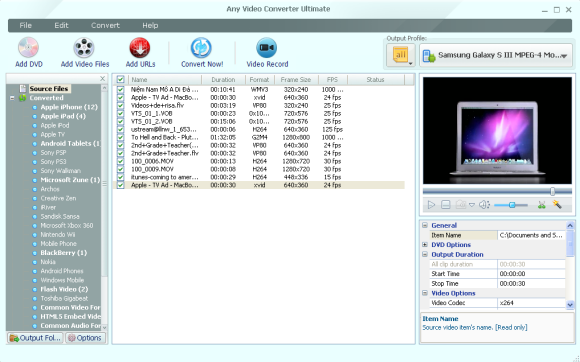Click the Add URLs download icon

[139, 48]
